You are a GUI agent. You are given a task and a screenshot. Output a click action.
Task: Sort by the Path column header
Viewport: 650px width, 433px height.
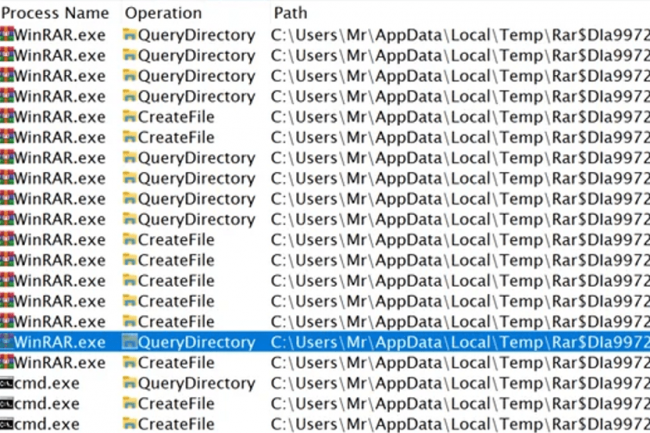coord(290,13)
